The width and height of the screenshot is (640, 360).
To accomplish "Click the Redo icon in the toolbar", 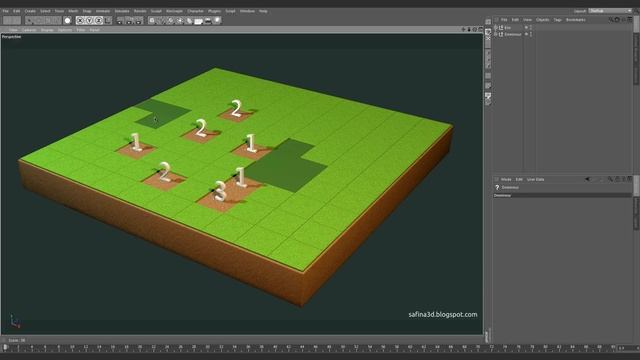I will coord(16,20).
